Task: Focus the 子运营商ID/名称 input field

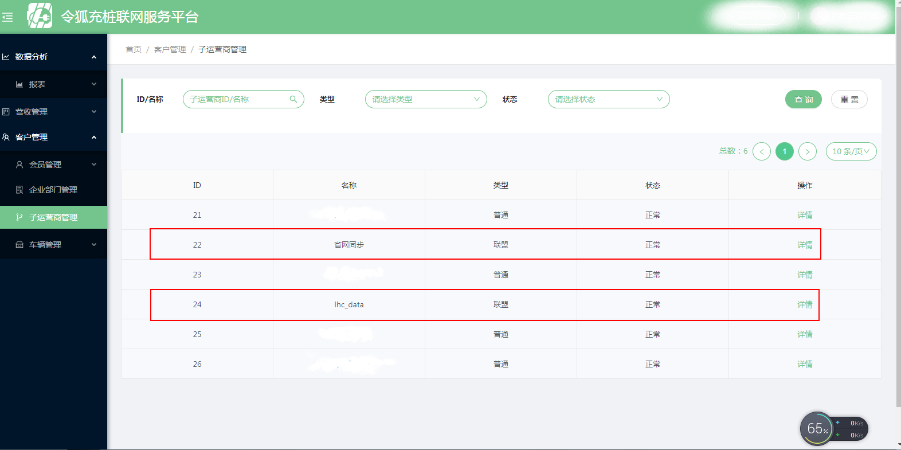Action: (236, 99)
